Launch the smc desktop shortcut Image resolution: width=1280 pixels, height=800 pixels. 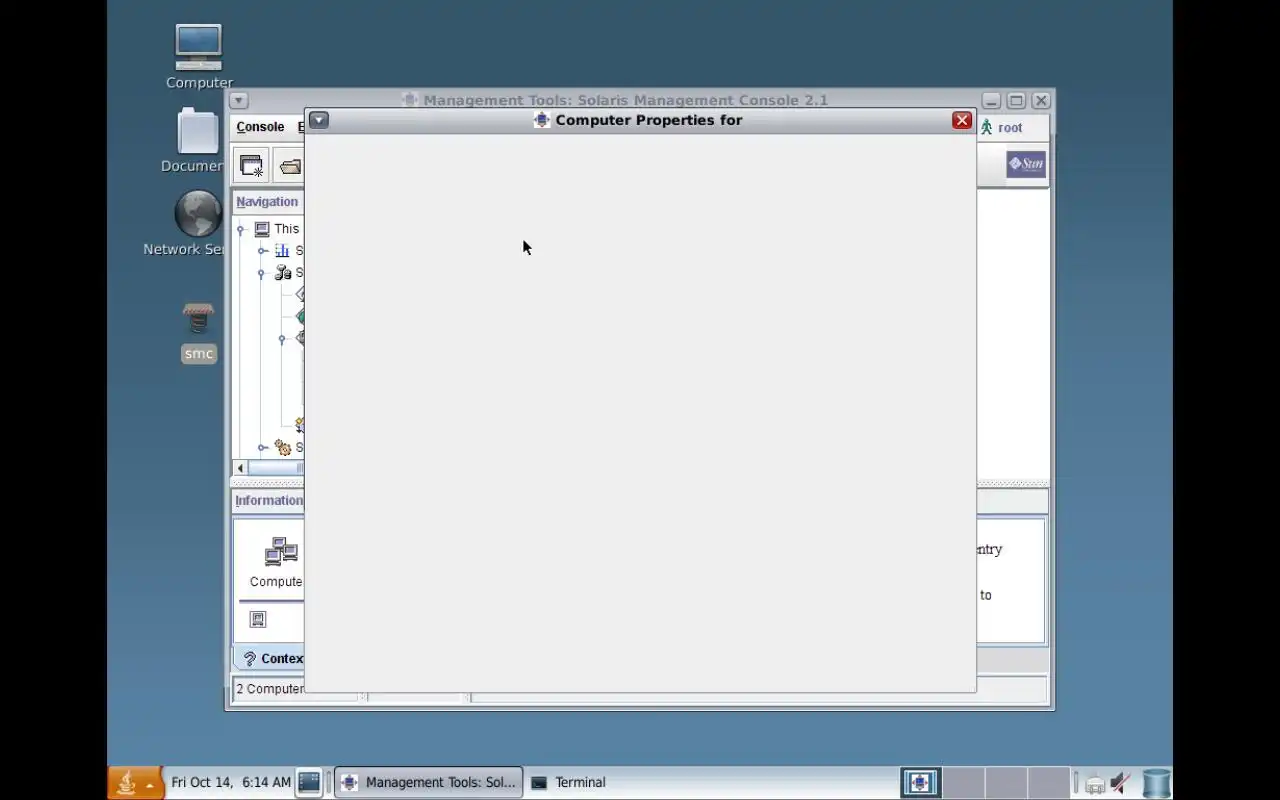click(198, 320)
